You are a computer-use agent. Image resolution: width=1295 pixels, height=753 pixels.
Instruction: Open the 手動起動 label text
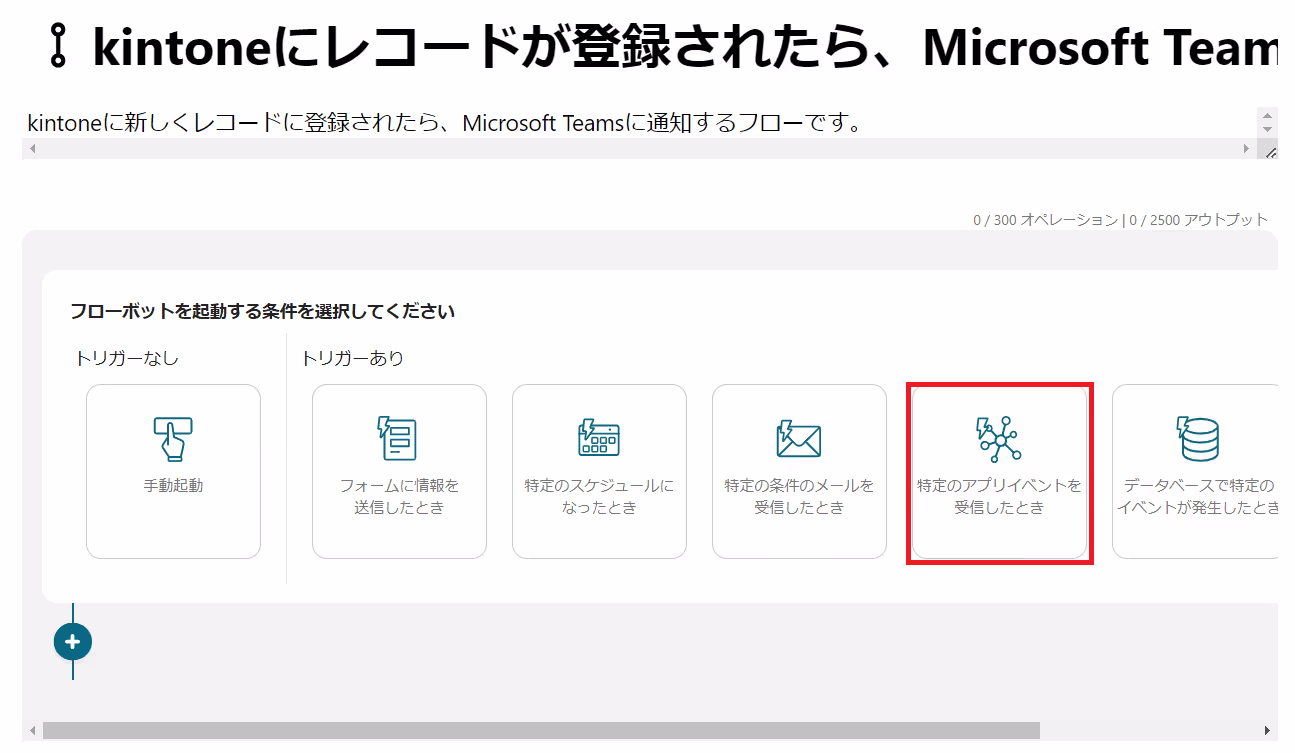pos(173,486)
